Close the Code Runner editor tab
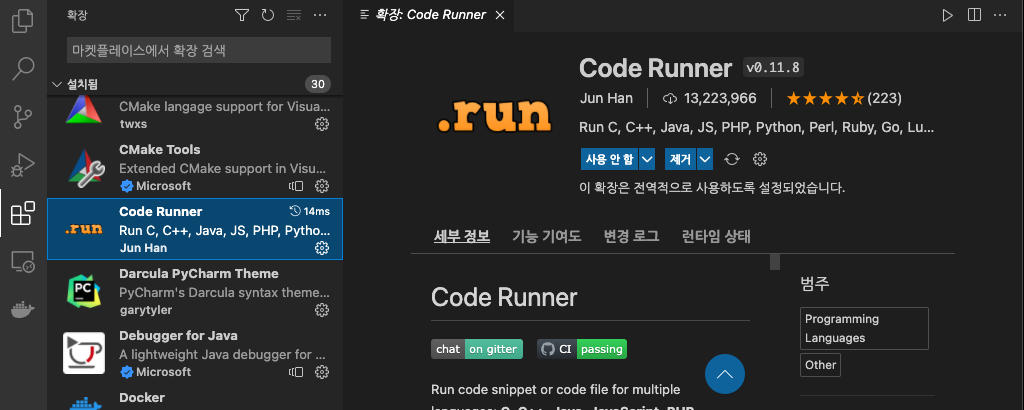 click(x=500, y=15)
